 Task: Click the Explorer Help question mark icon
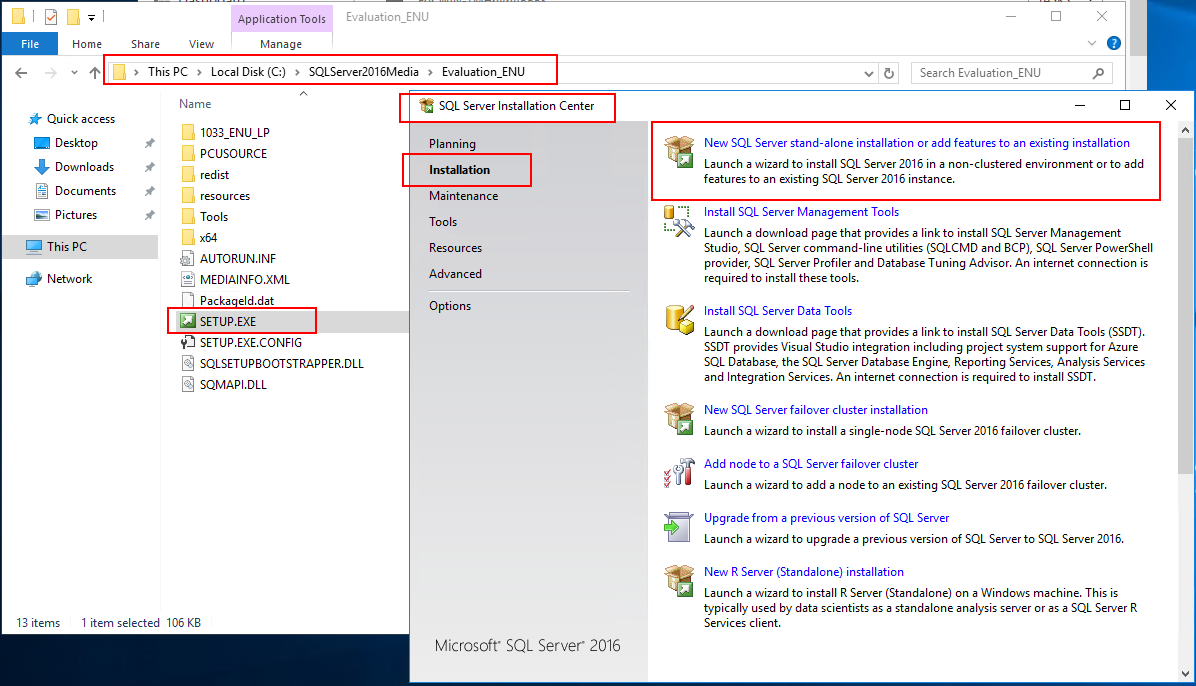pyautogui.click(x=1114, y=43)
